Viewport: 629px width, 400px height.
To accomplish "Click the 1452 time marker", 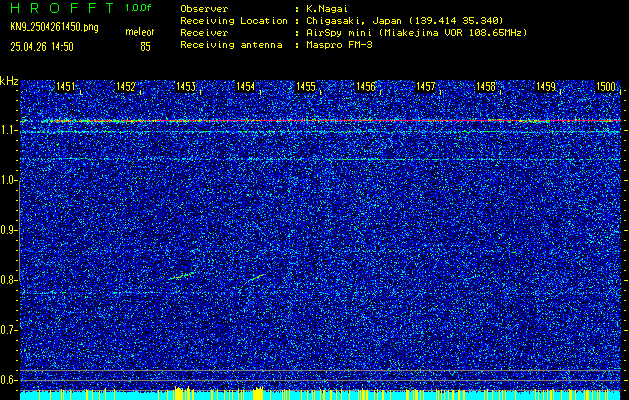I will pos(126,86).
